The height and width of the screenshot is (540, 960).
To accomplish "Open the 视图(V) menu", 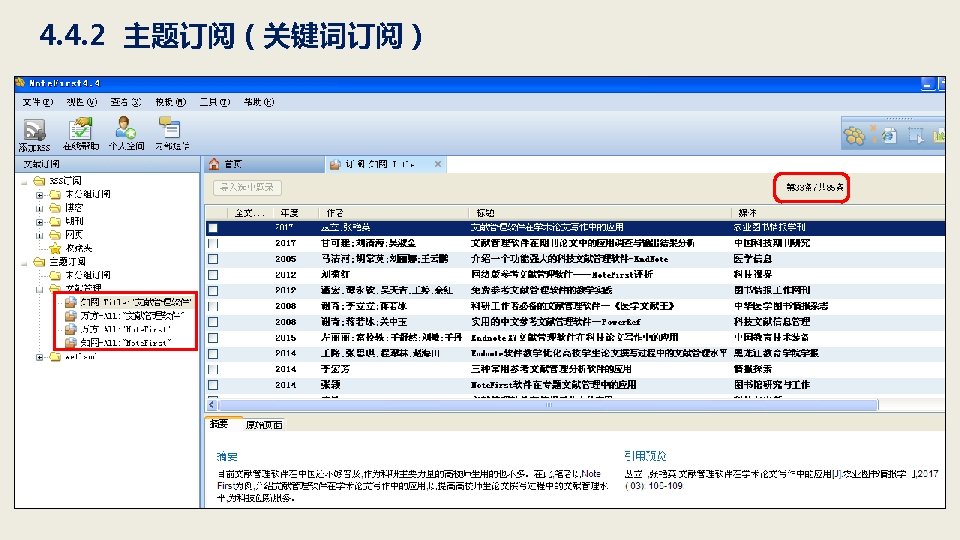I will [x=82, y=102].
